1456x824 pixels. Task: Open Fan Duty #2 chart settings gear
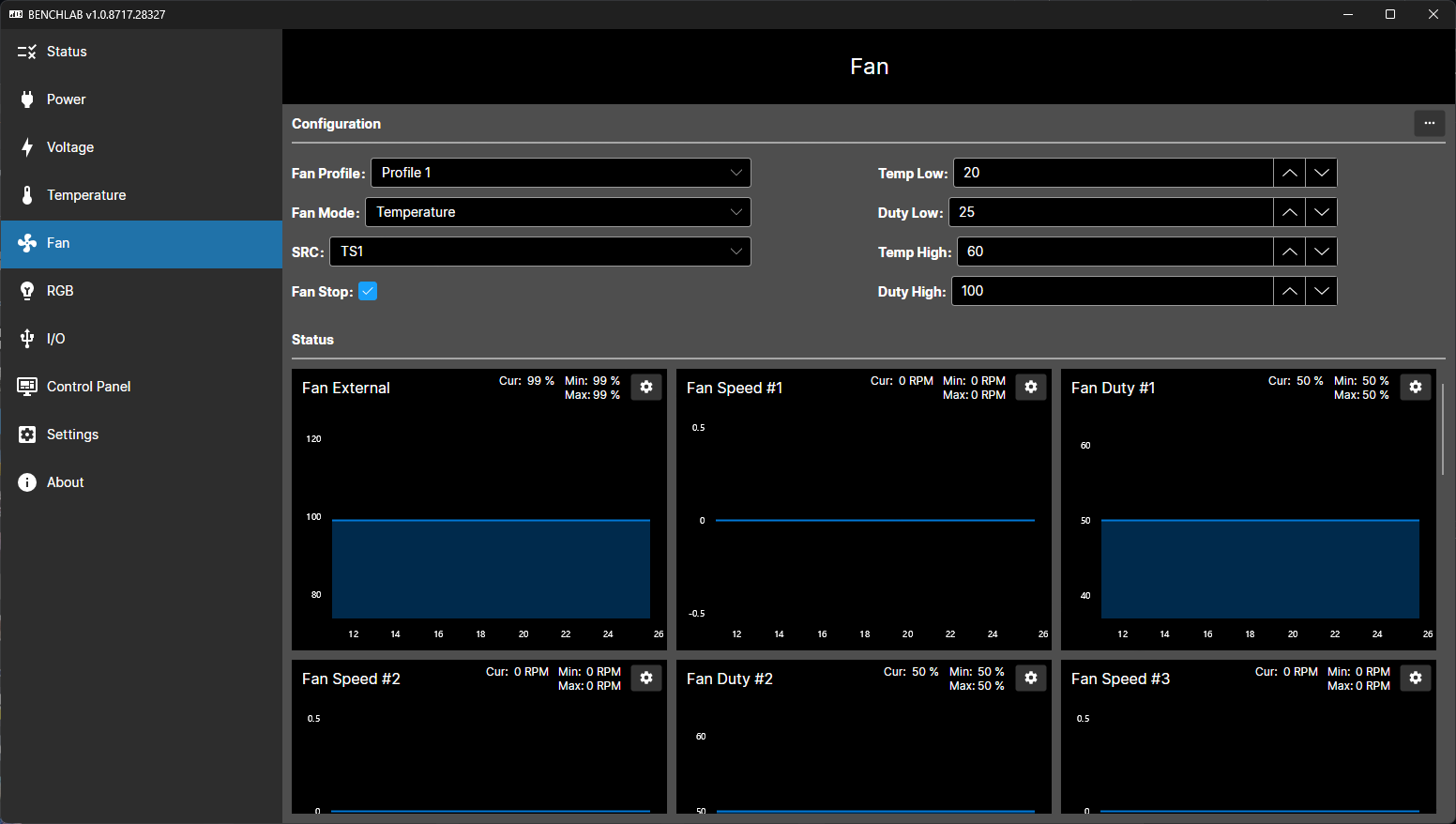coord(1031,678)
